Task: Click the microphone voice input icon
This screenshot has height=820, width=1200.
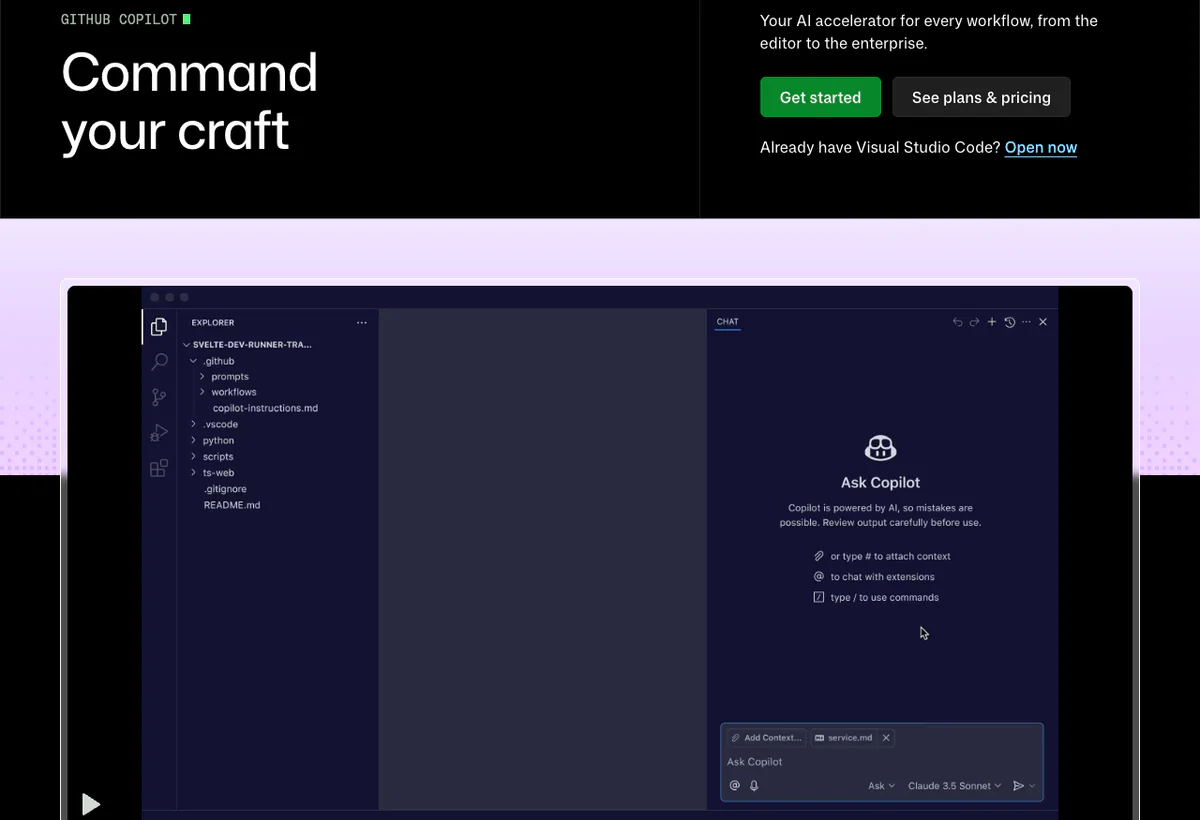Action: pos(754,786)
